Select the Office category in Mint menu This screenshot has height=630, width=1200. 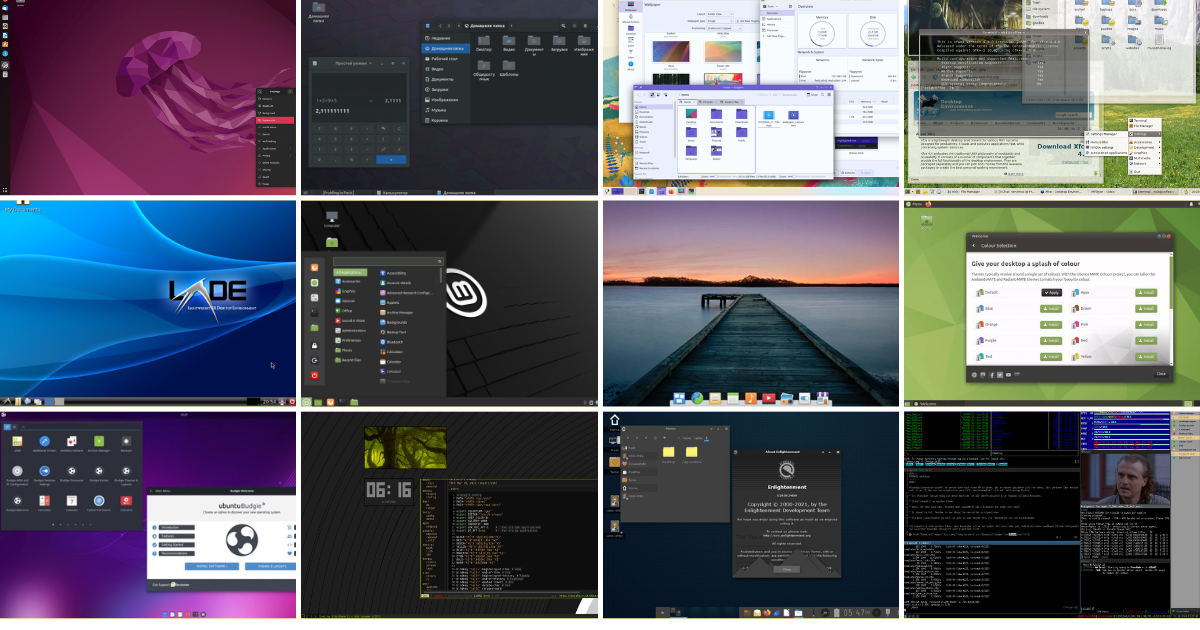[343, 311]
